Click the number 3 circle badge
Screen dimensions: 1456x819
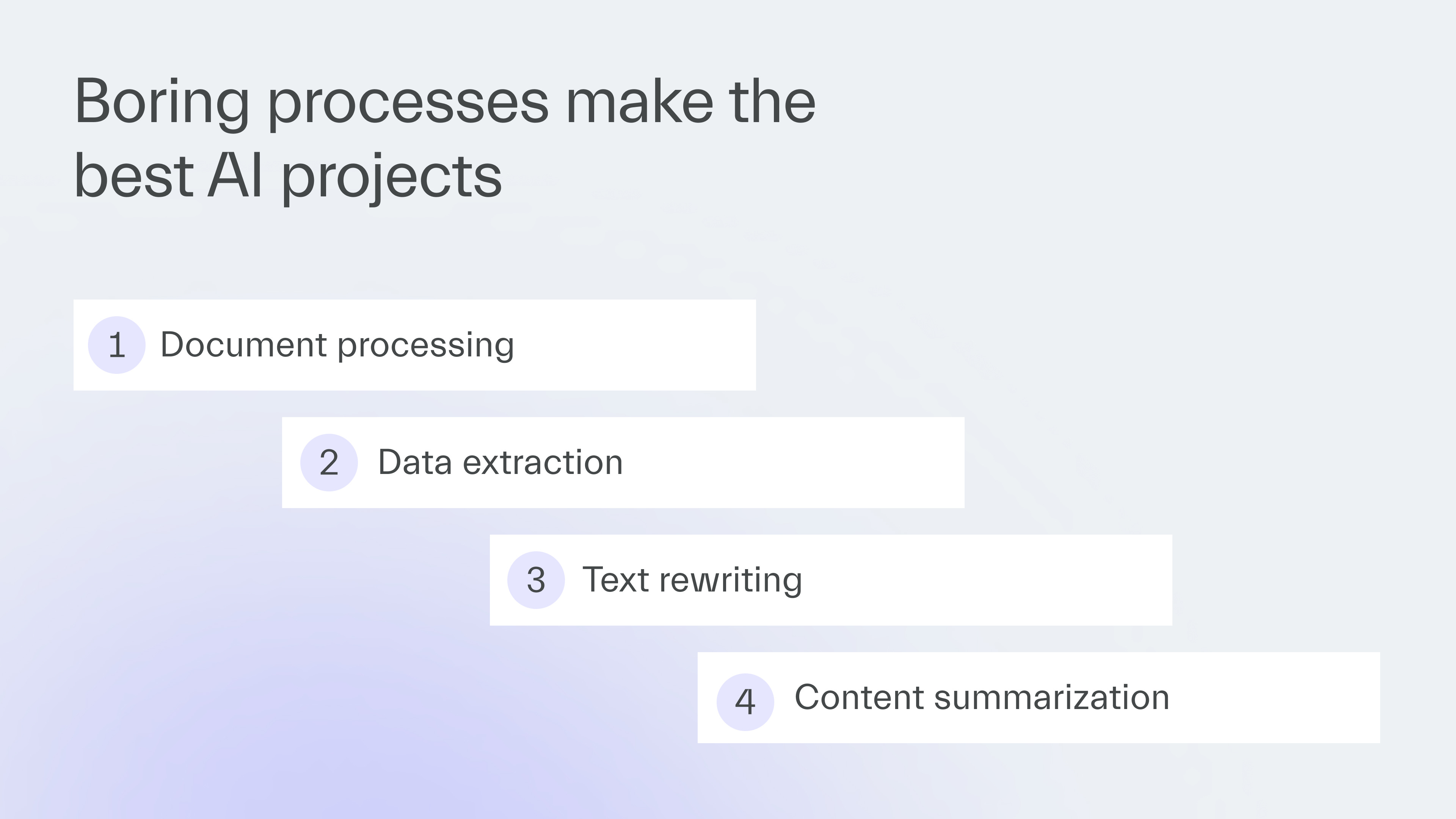point(536,580)
